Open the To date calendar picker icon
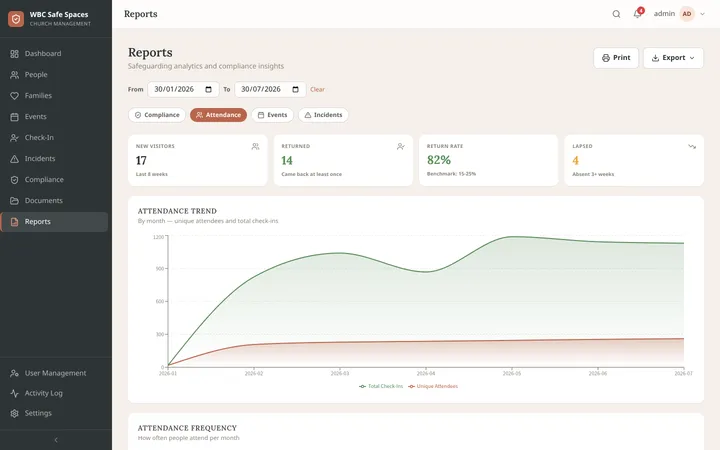 tap(296, 89)
